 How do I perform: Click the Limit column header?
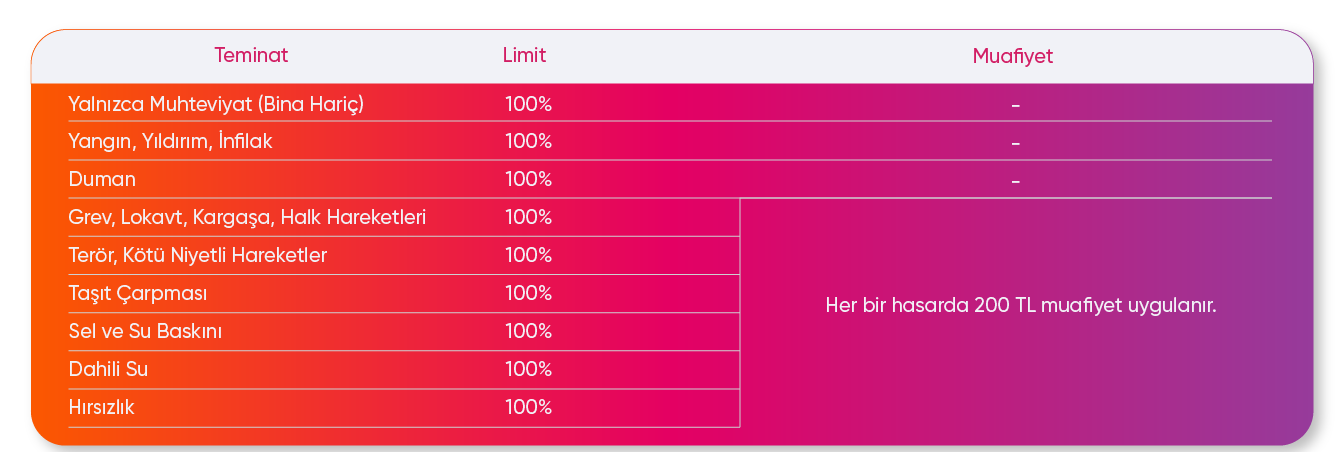(524, 56)
